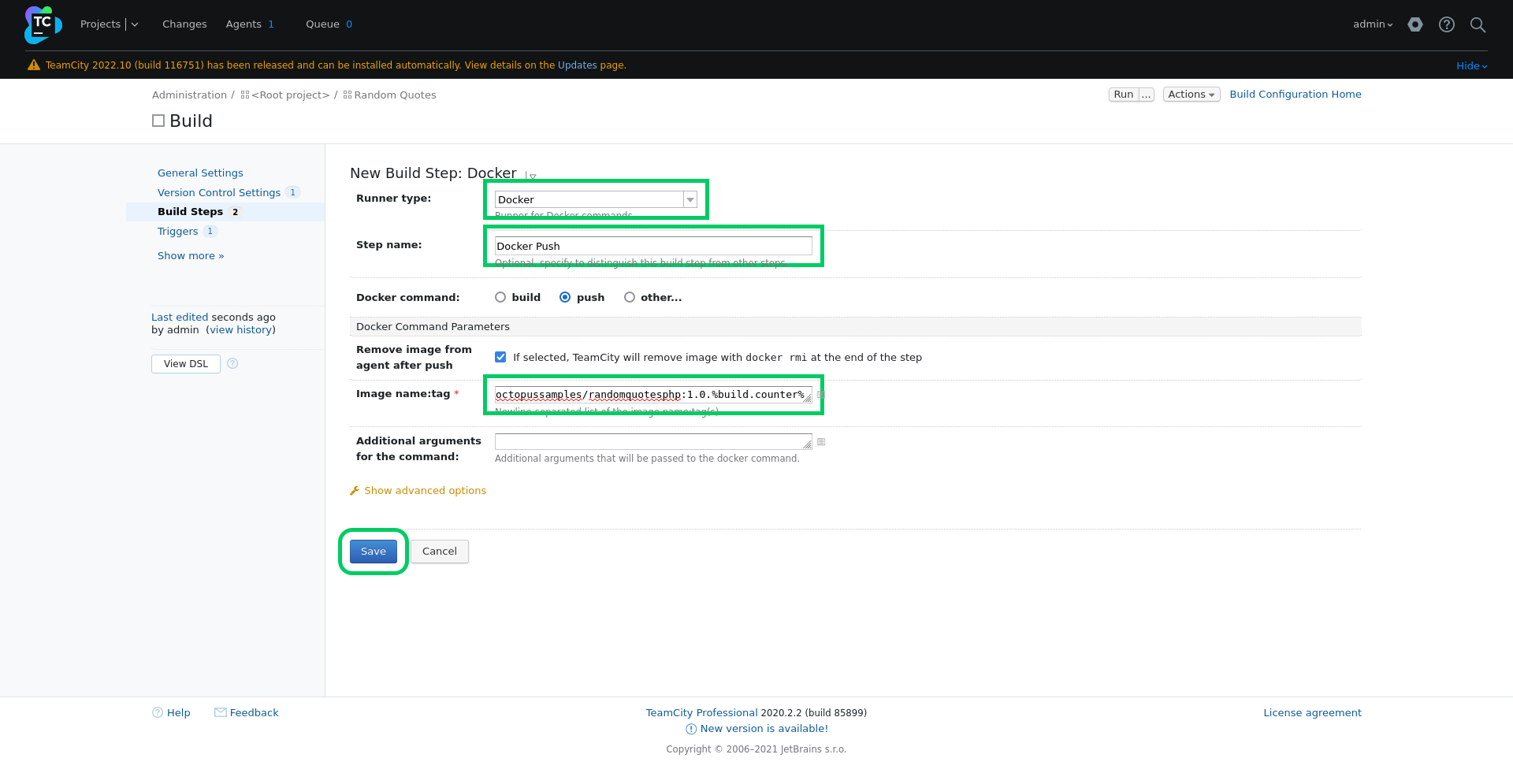
Task: Click the View DSL button
Action: 186,364
